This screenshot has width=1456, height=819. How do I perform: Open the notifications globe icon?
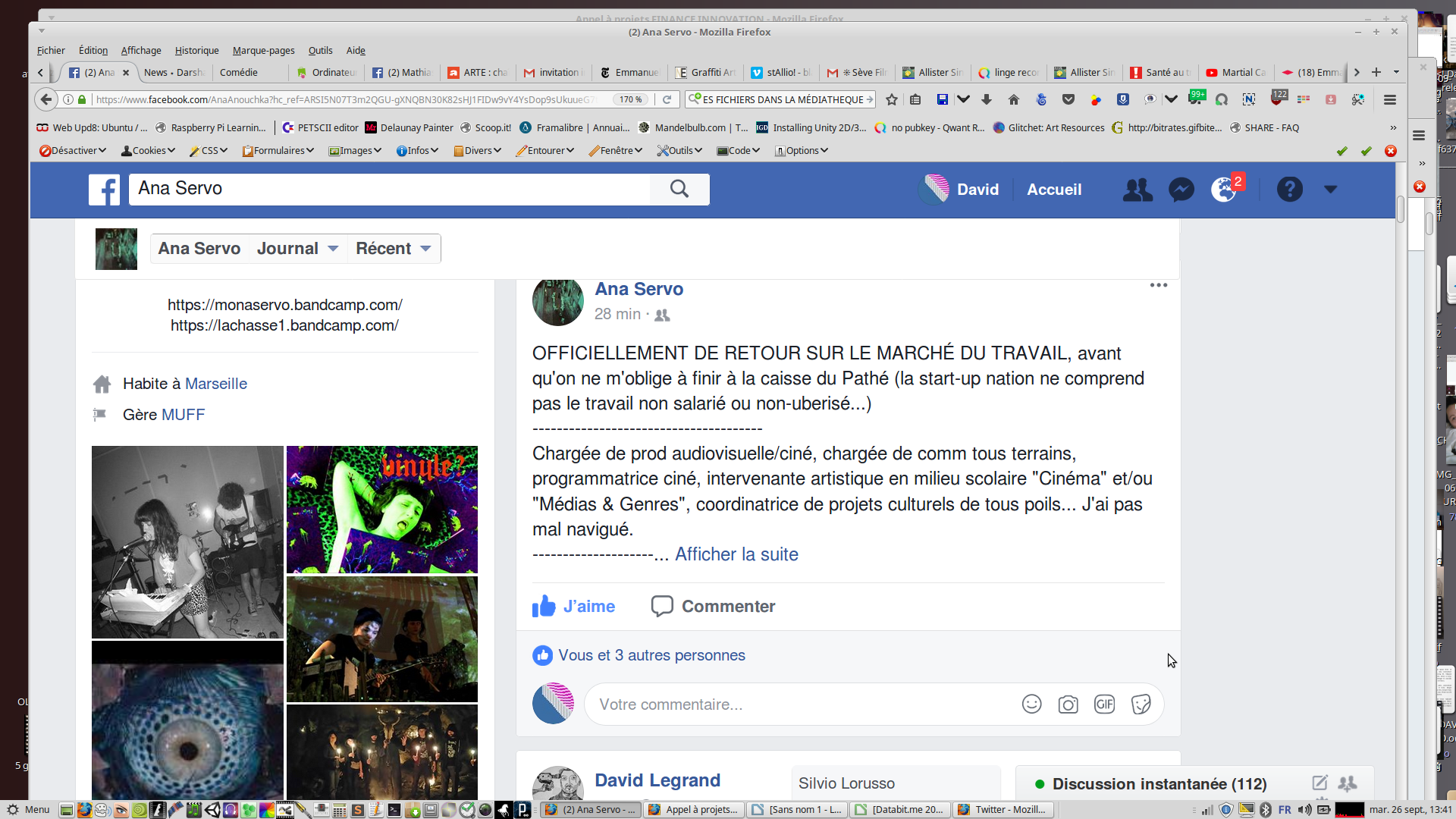coord(1223,190)
